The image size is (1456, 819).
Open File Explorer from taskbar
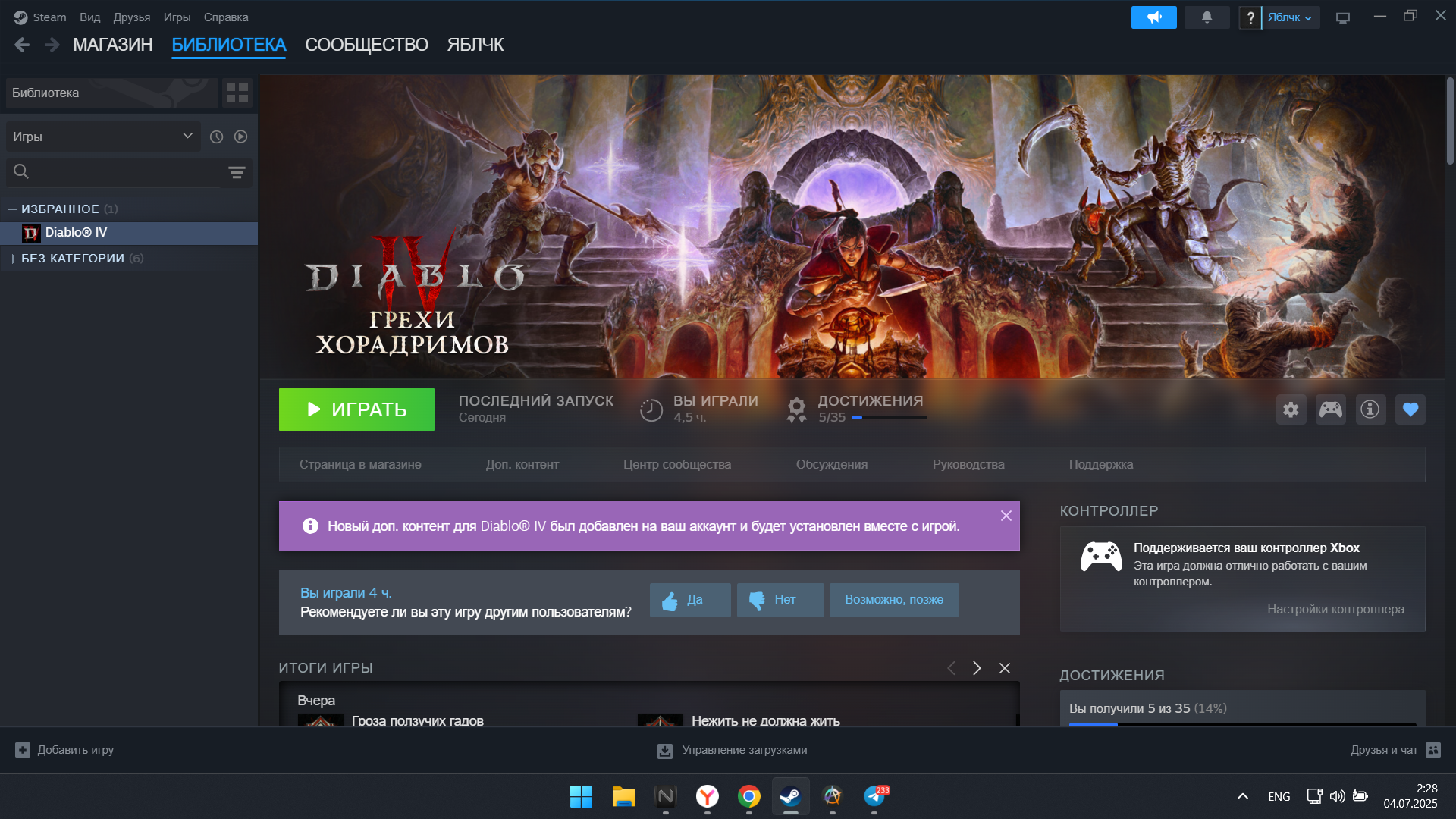click(623, 796)
